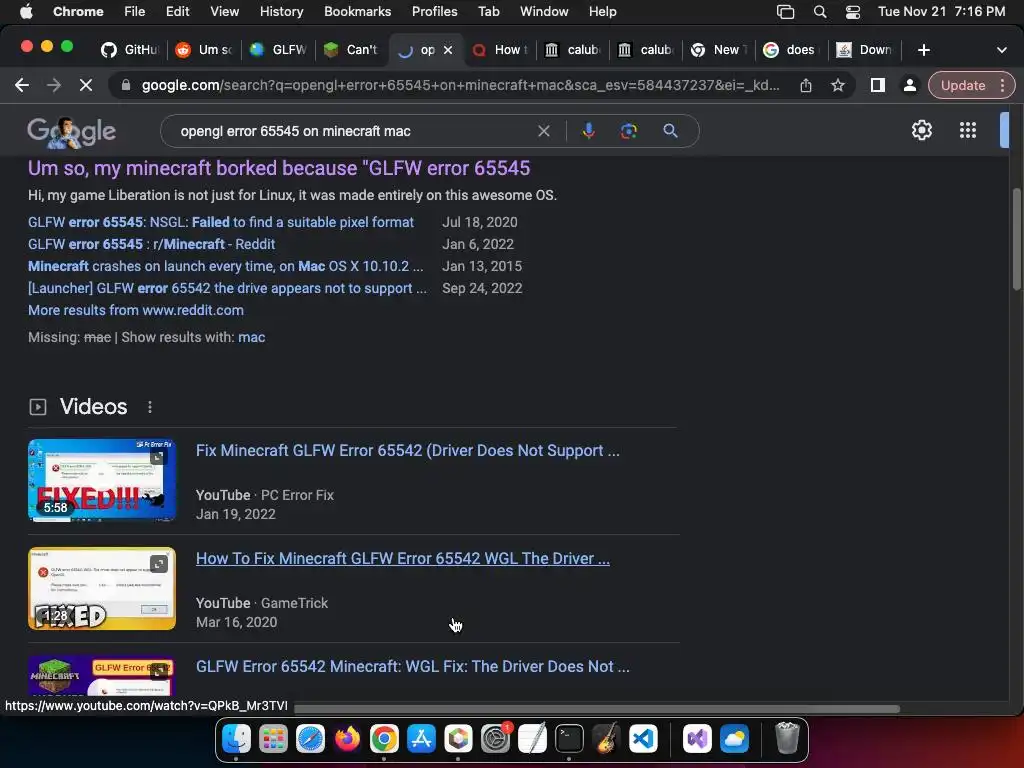This screenshot has width=1024, height=768.
Task: Switch to the GitHub tab
Action: 129,50
